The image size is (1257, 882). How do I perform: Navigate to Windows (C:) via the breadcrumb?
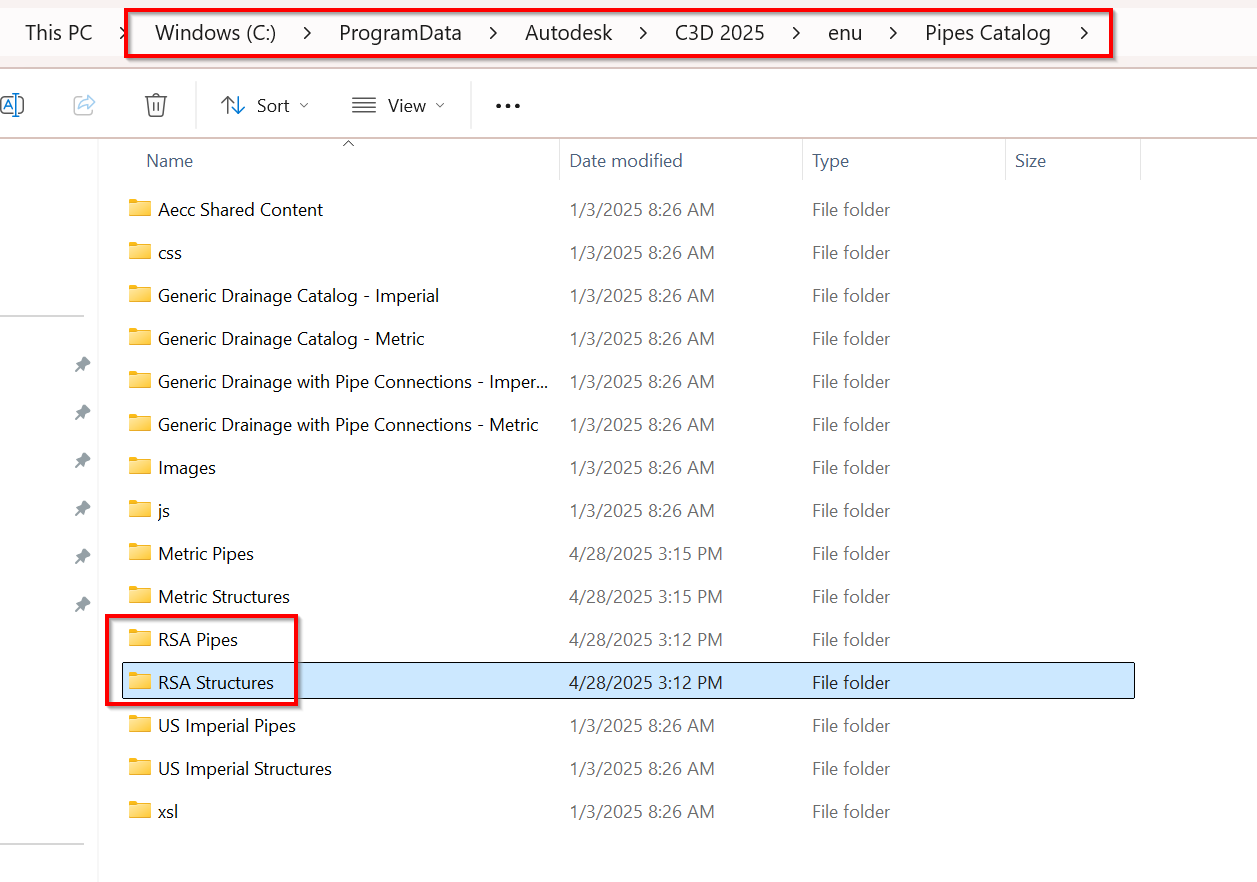pyautogui.click(x=214, y=32)
